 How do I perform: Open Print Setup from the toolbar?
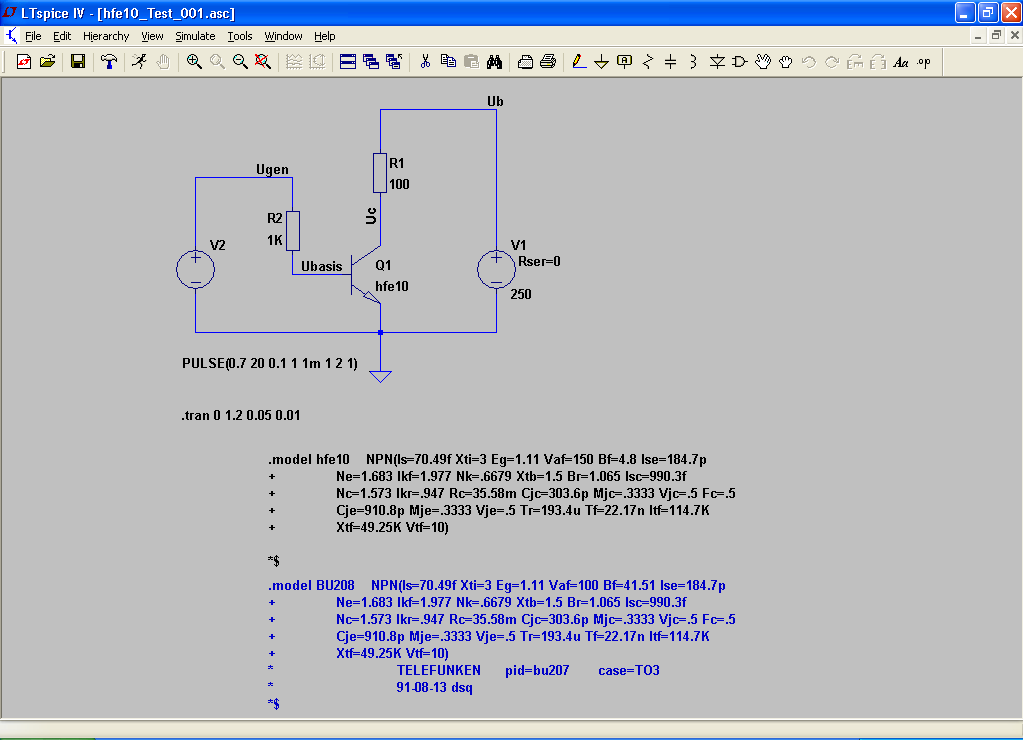tap(525, 62)
